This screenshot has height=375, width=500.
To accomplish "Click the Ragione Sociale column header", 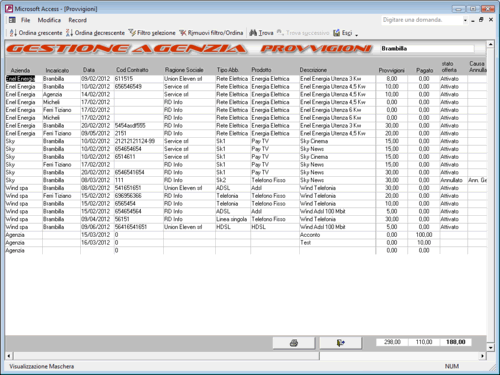I will 184,70.
